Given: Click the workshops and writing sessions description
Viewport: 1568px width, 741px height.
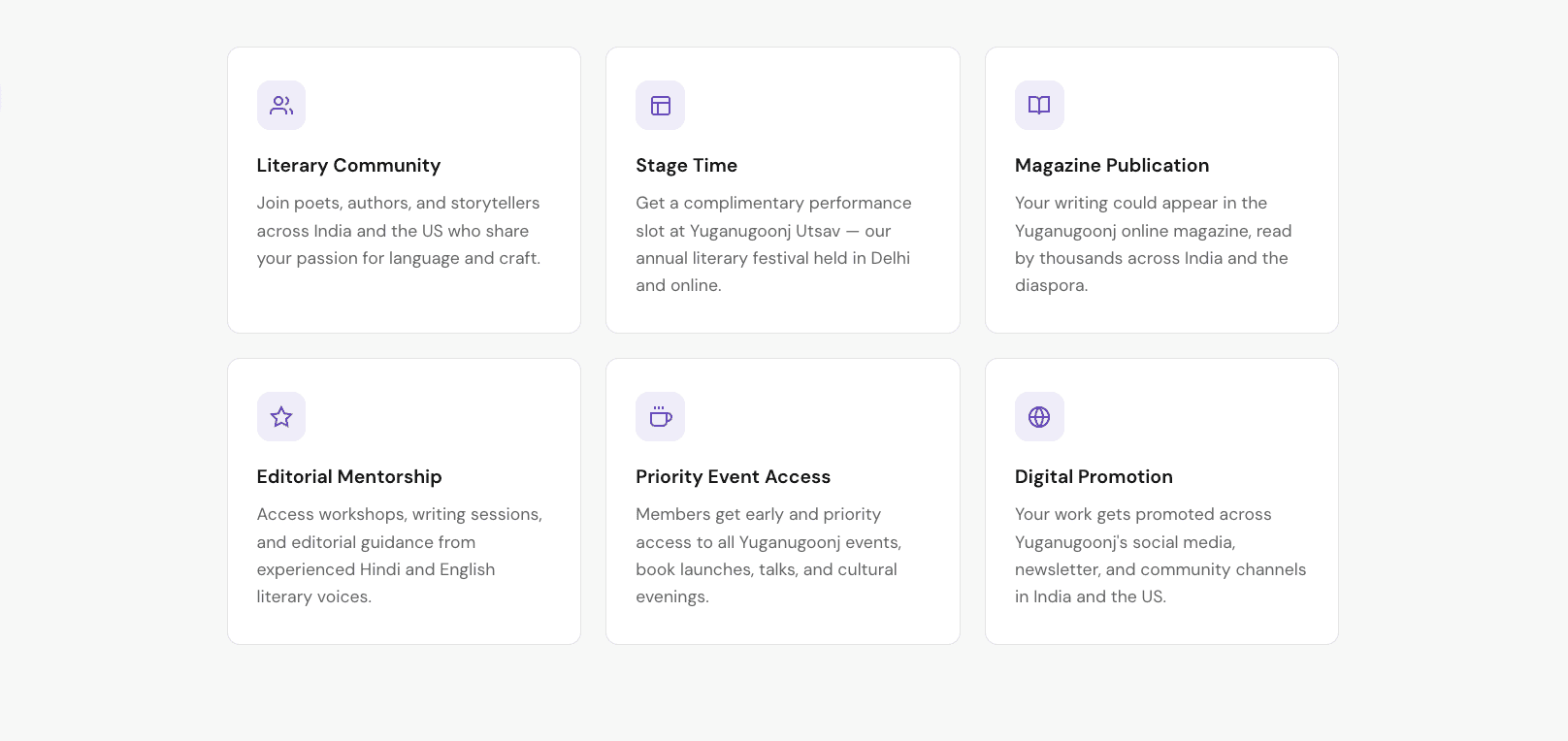Looking at the screenshot, I should tap(400, 556).
